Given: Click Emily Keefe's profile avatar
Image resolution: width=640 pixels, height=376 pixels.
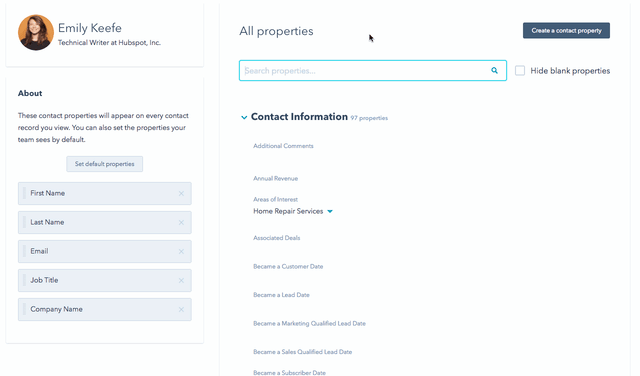Looking at the screenshot, I should [x=36, y=33].
